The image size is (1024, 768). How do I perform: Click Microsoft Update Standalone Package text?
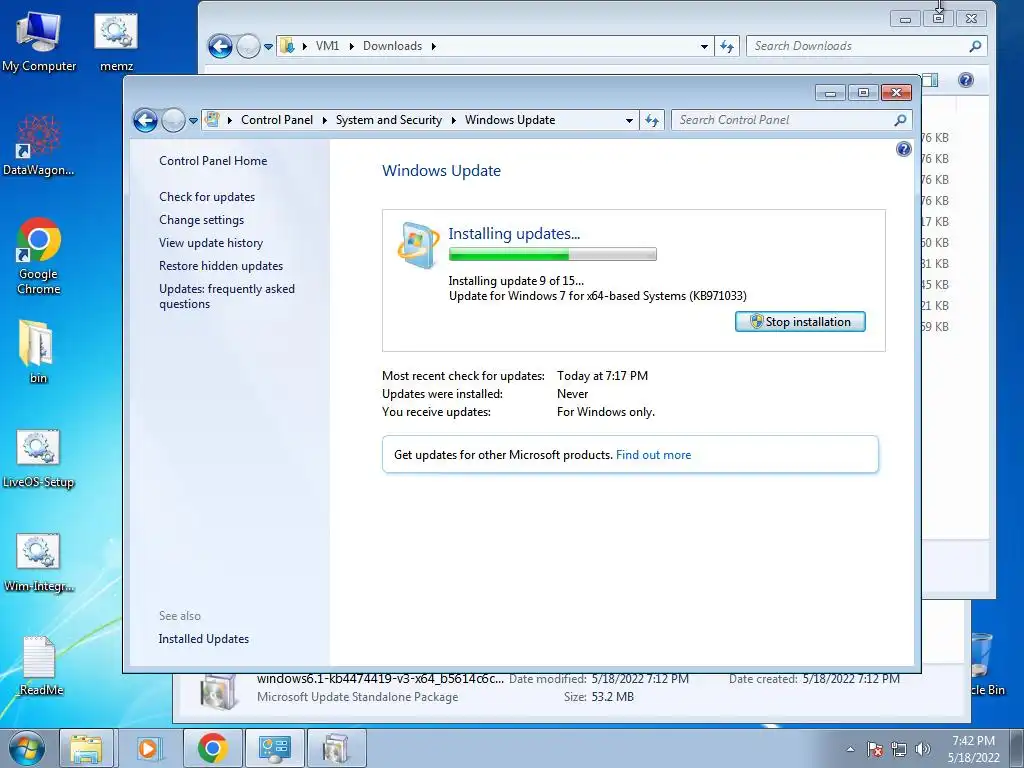(x=357, y=697)
